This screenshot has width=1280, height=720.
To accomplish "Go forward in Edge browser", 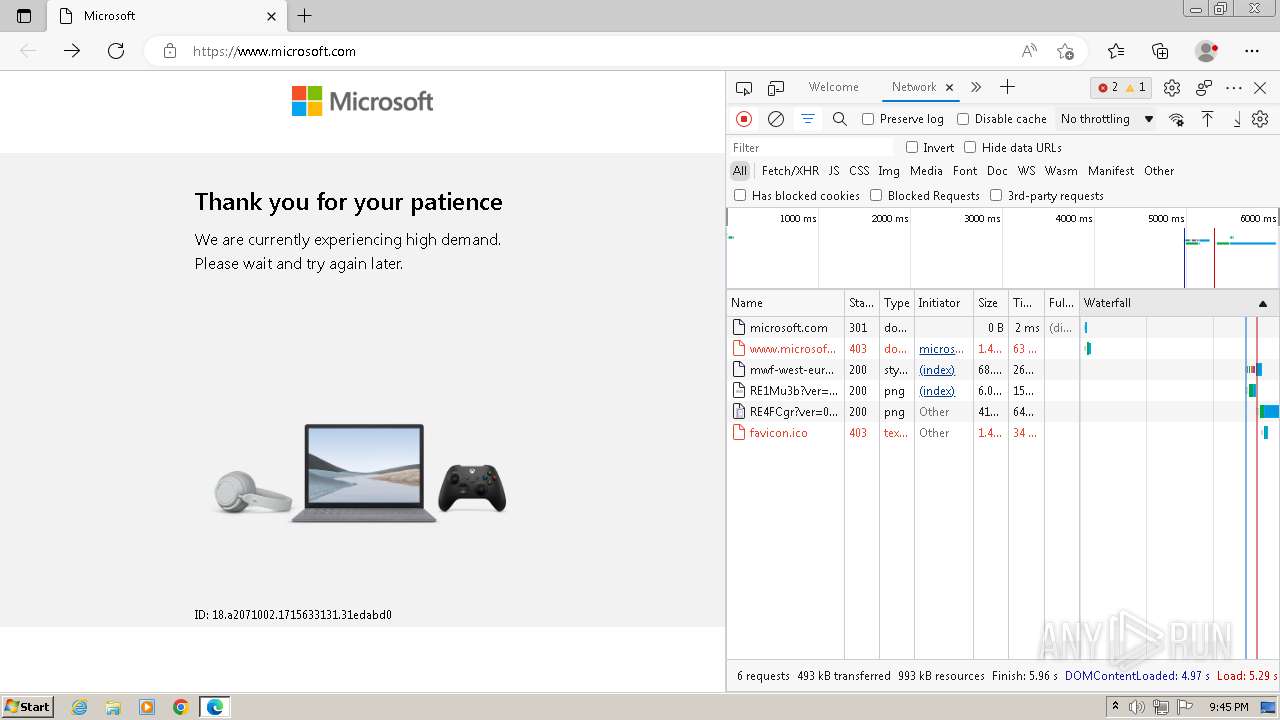I will pos(72,51).
